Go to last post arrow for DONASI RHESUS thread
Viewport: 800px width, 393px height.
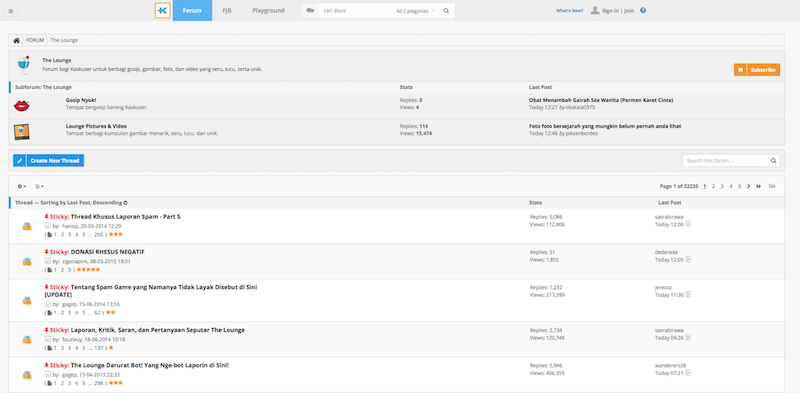pos(688,259)
